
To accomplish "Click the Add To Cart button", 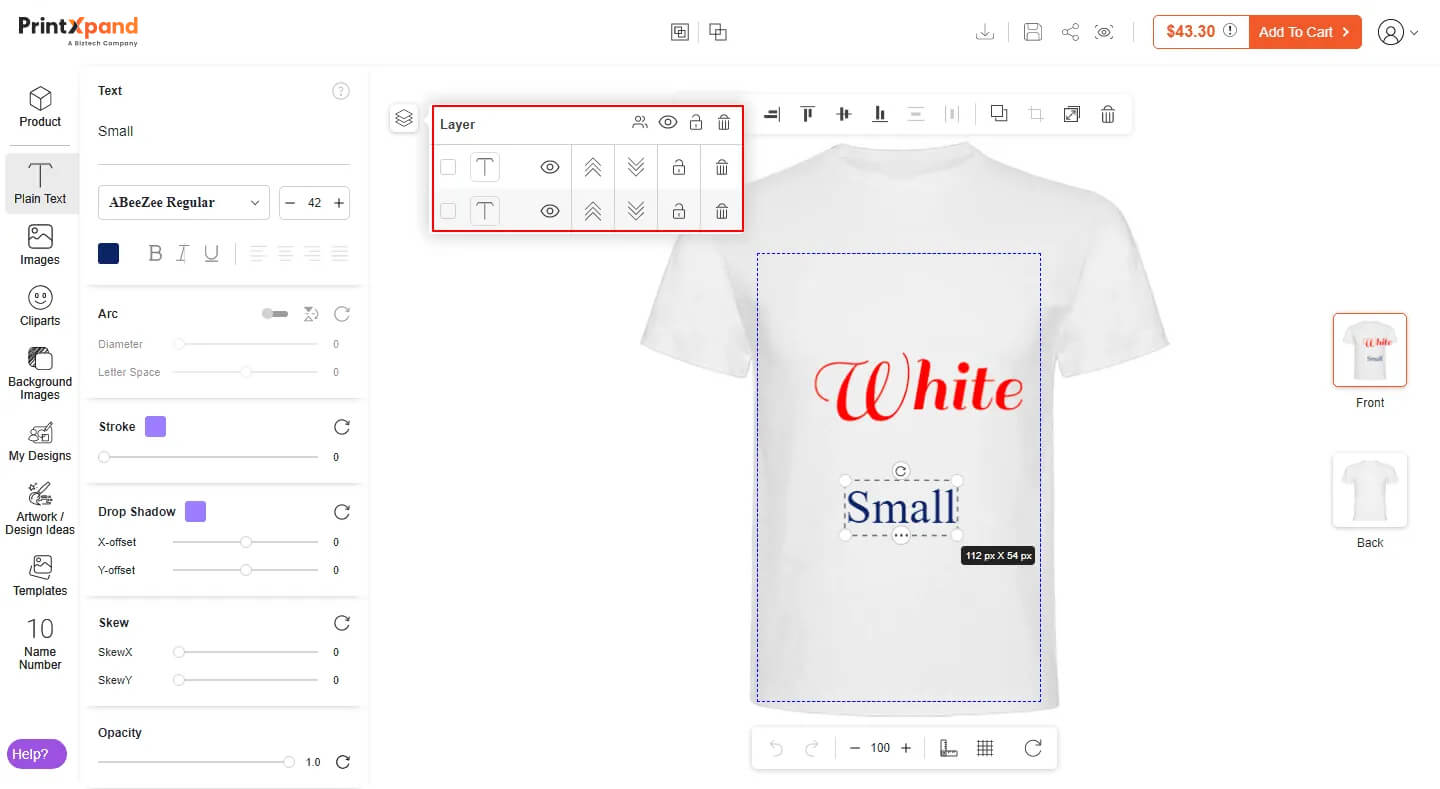I will (x=1304, y=32).
